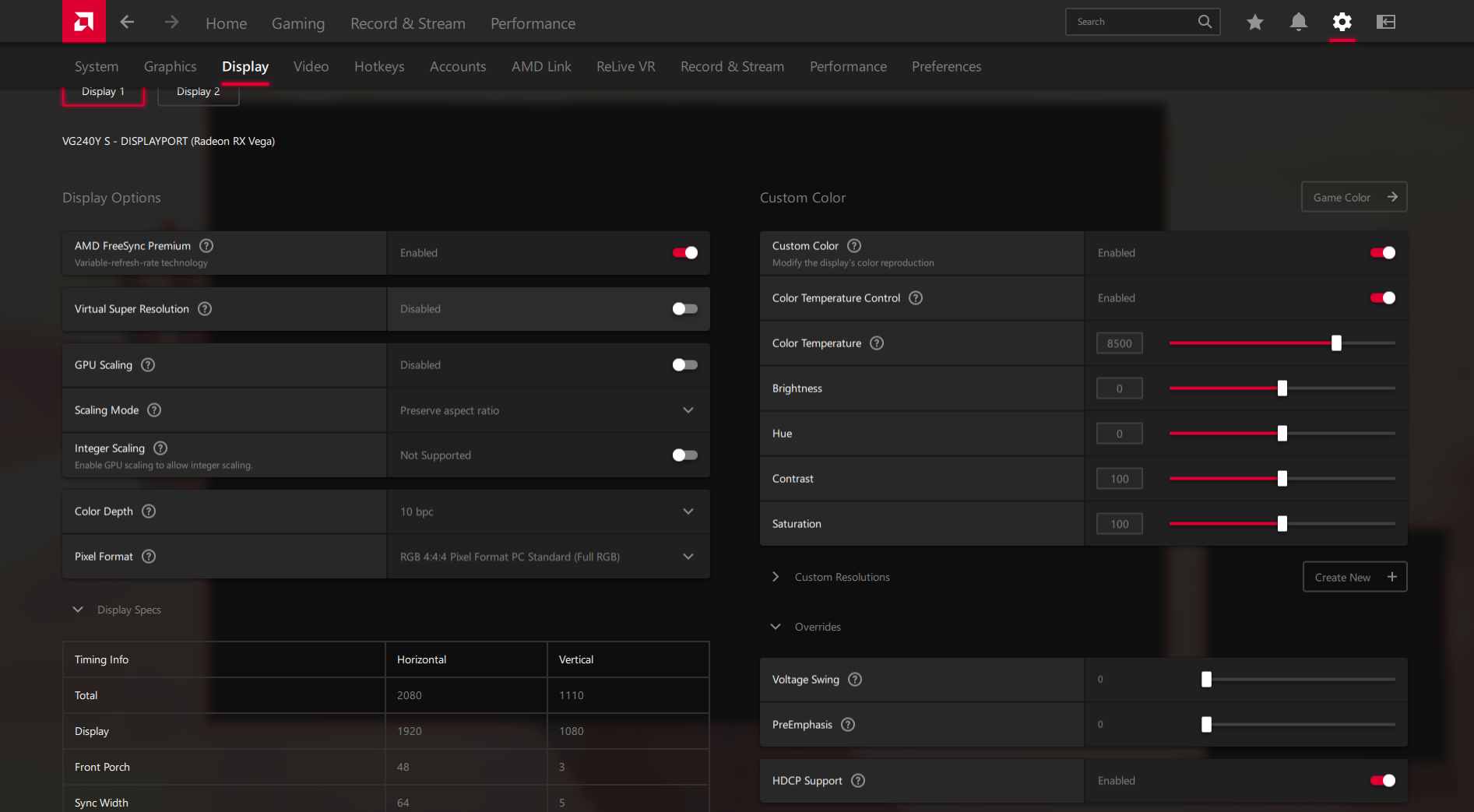
Task: Collapse the Display Specs section
Action: click(x=78, y=610)
